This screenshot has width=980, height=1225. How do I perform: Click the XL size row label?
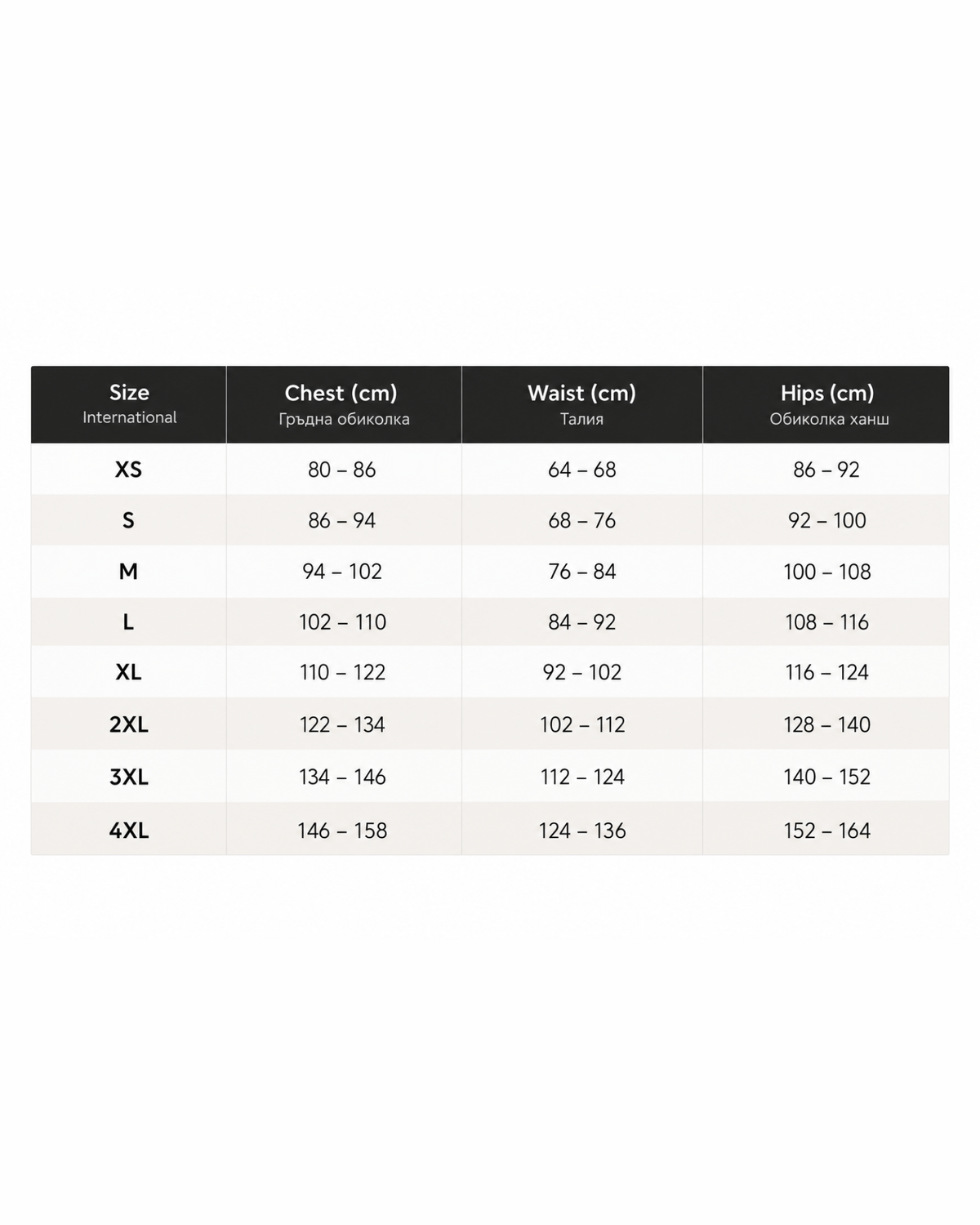tap(128, 672)
